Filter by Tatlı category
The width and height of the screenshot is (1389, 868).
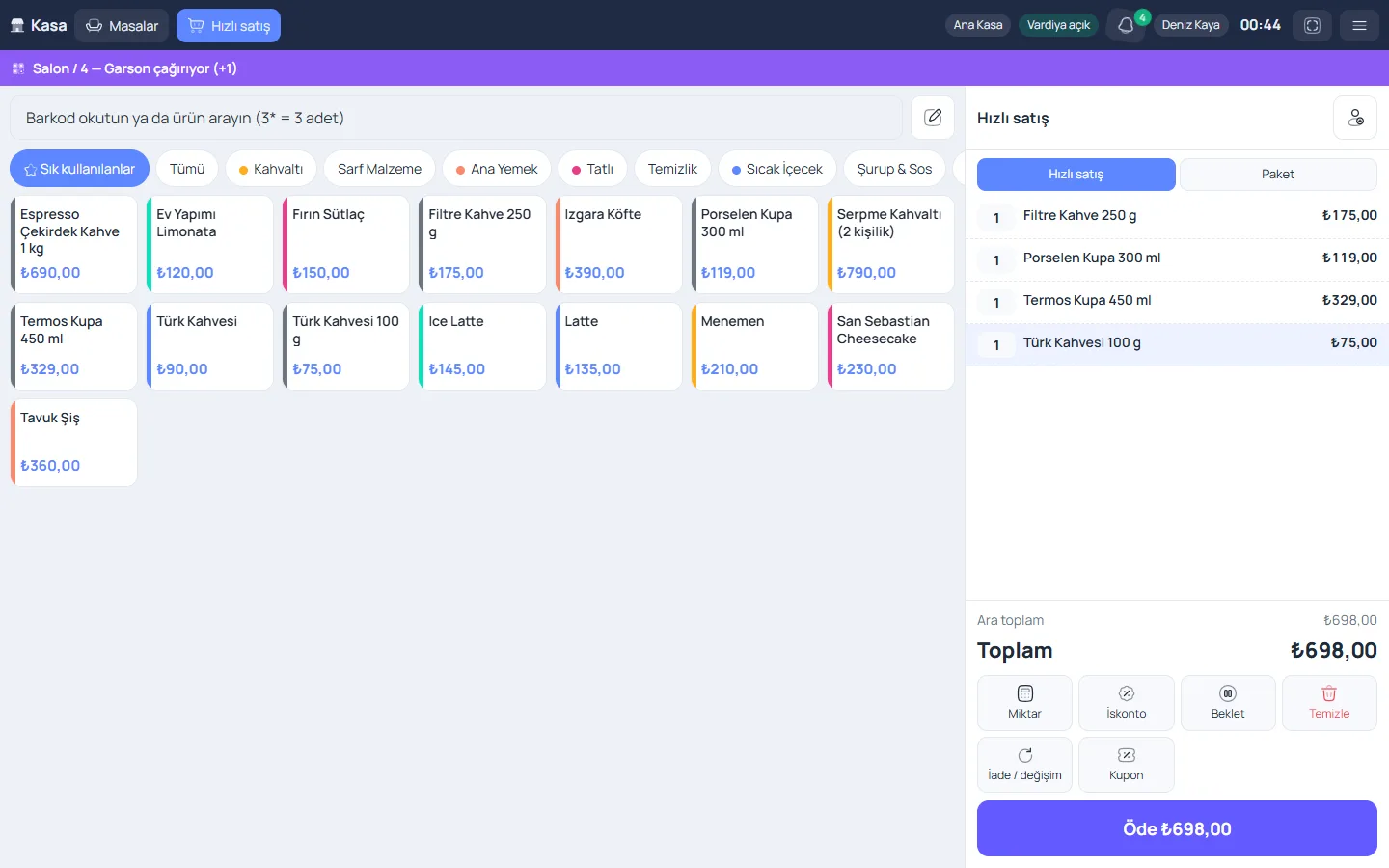pyautogui.click(x=592, y=169)
